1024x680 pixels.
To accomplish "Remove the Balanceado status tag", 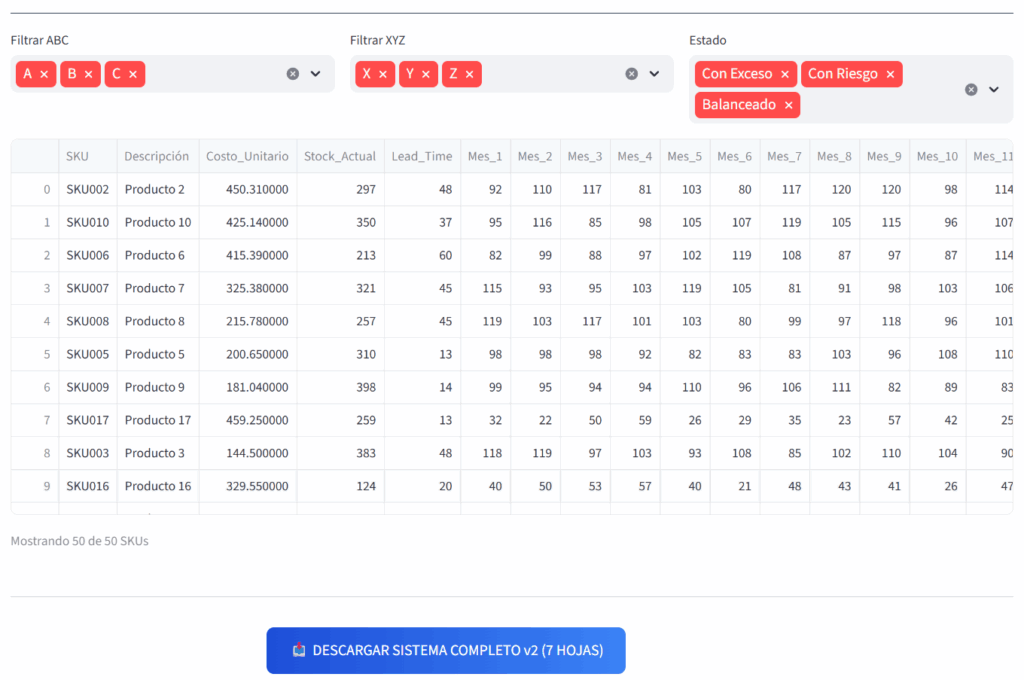I will click(788, 105).
